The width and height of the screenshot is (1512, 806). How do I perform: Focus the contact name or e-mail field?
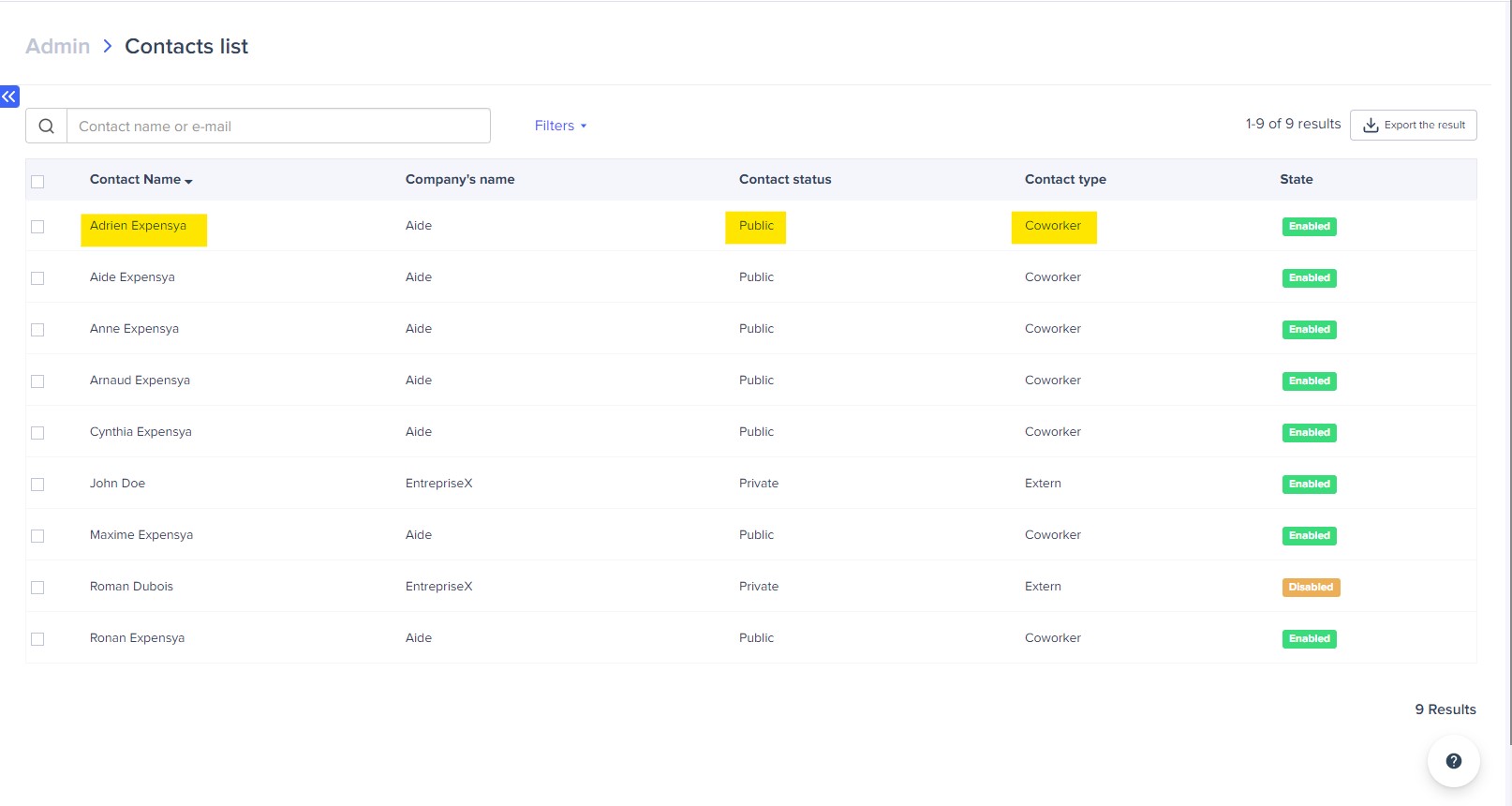click(x=278, y=127)
